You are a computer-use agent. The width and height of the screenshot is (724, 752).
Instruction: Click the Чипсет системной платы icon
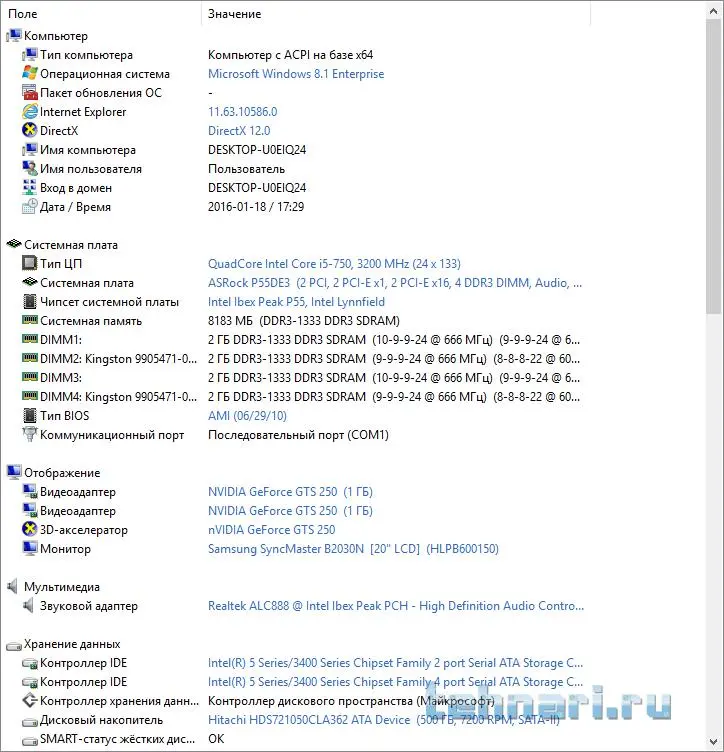(x=29, y=302)
